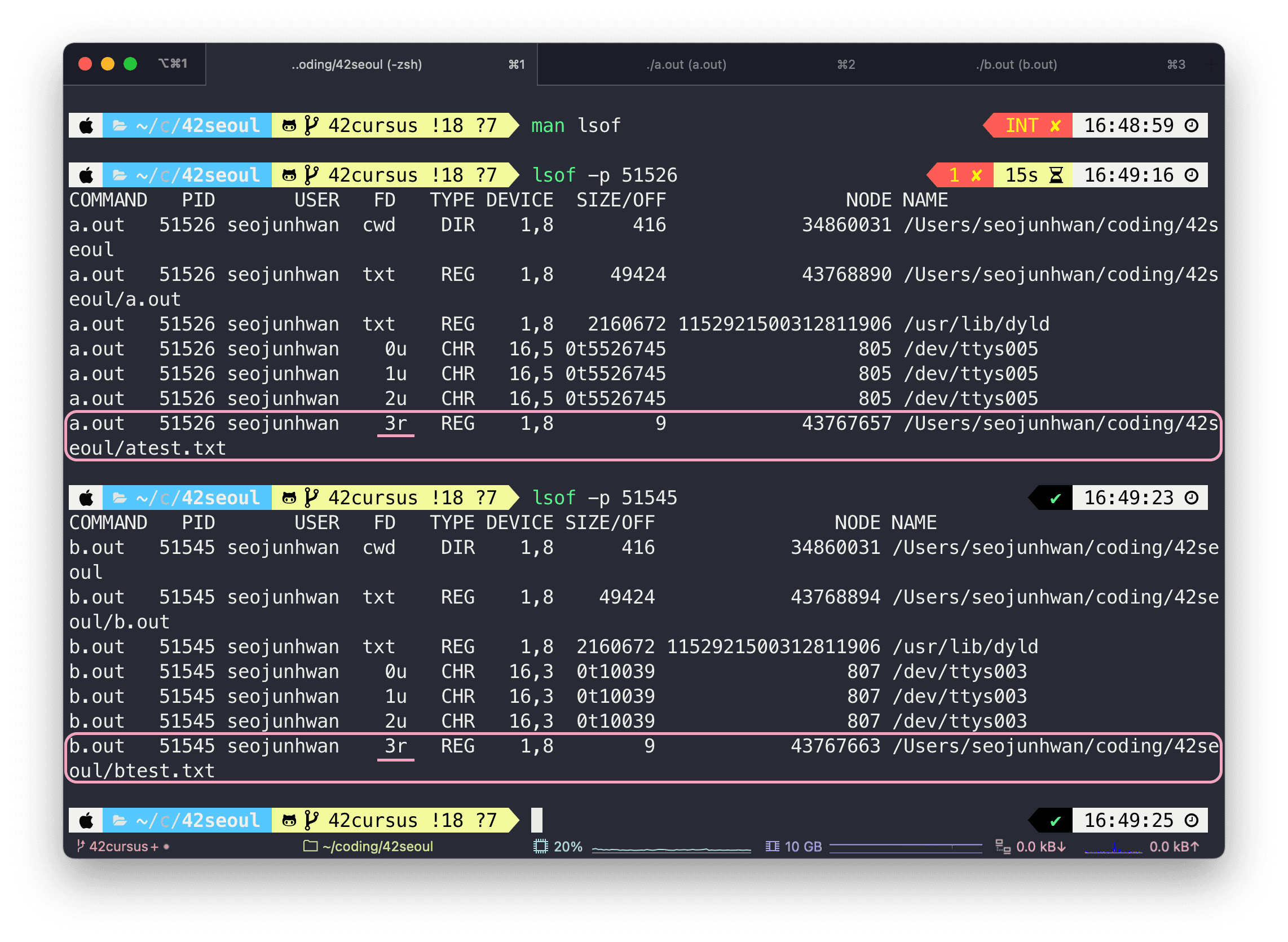1288x942 pixels.
Task: Click the green checkmark beside 16:49:23
Action: click(1055, 499)
